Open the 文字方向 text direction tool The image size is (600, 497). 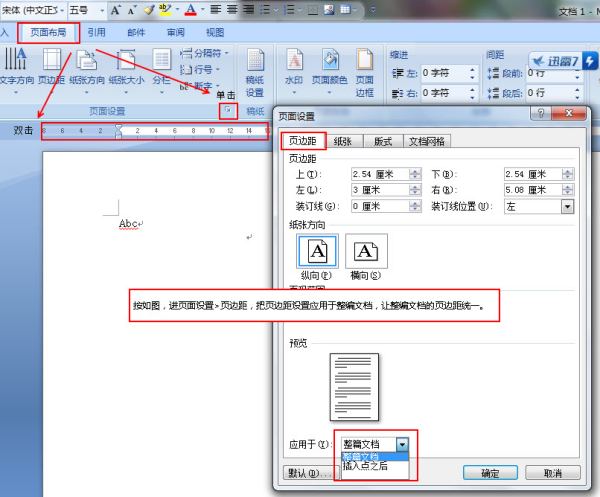click(x=16, y=69)
